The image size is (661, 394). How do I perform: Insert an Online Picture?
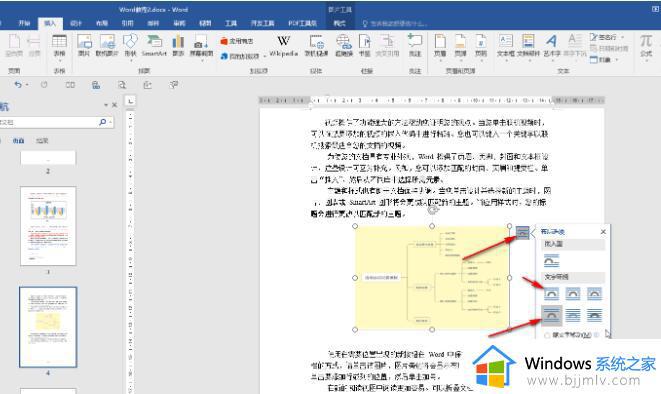point(107,46)
